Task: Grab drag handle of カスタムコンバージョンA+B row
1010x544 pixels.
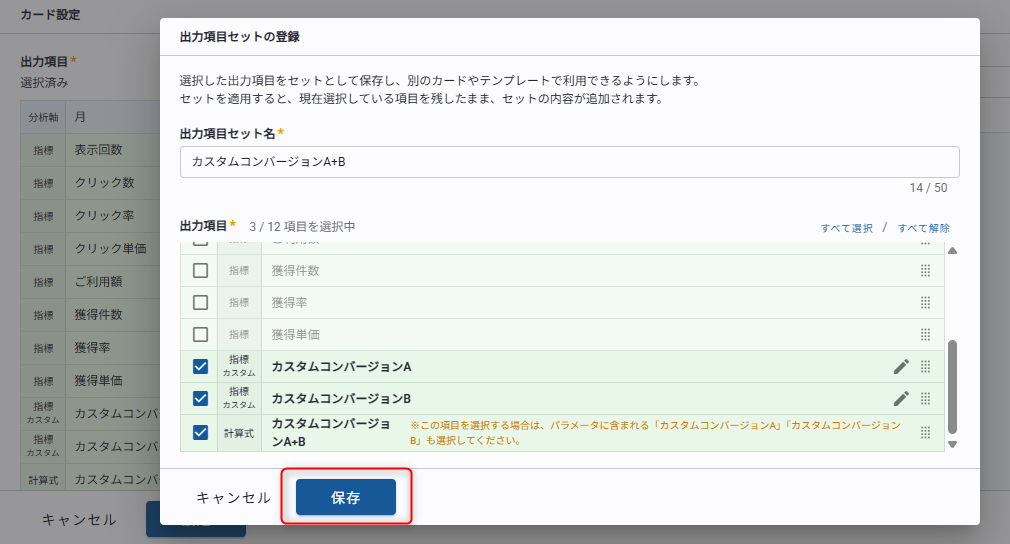Action: click(926, 433)
